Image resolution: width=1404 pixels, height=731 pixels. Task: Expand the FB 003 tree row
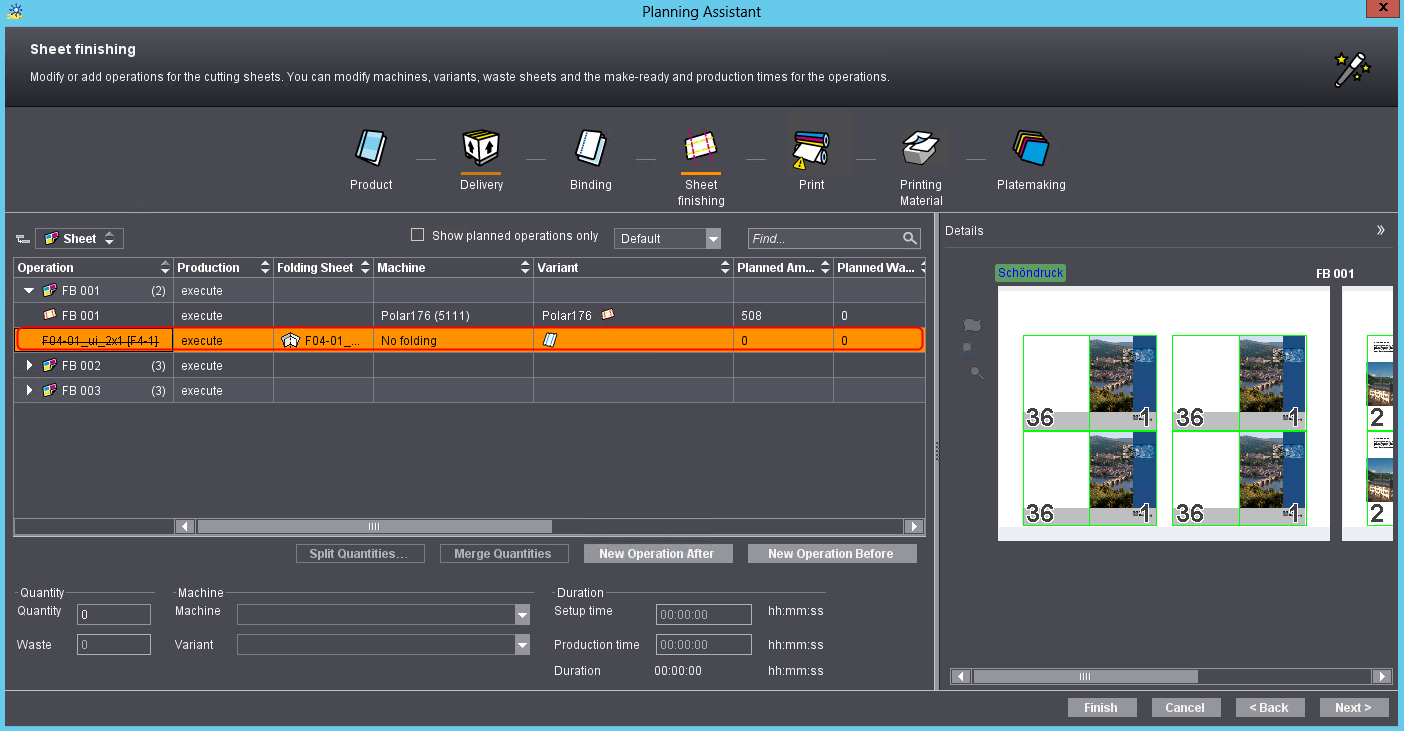(x=29, y=391)
